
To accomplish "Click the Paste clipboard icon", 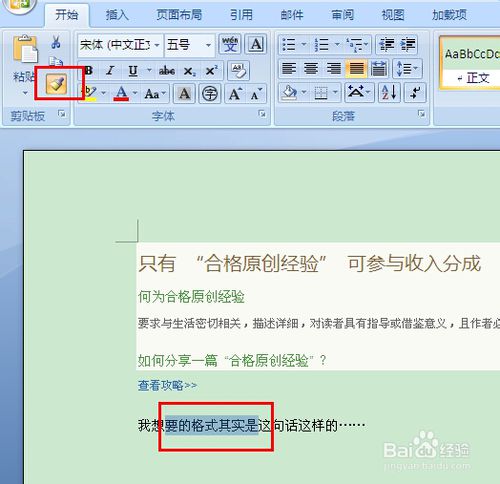I will coord(25,49).
